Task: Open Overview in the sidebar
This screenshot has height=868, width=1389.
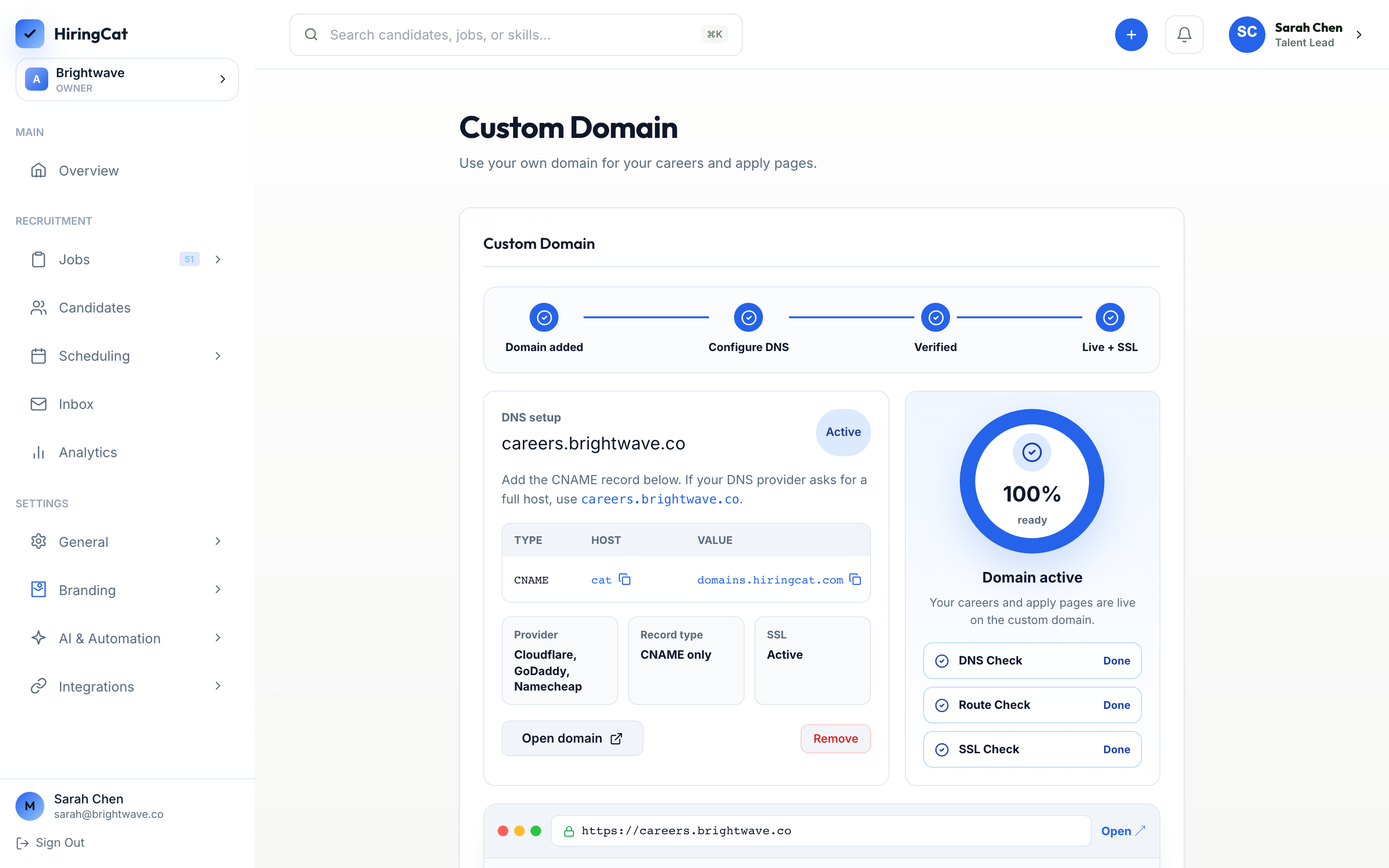Action: pyautogui.click(x=127, y=171)
